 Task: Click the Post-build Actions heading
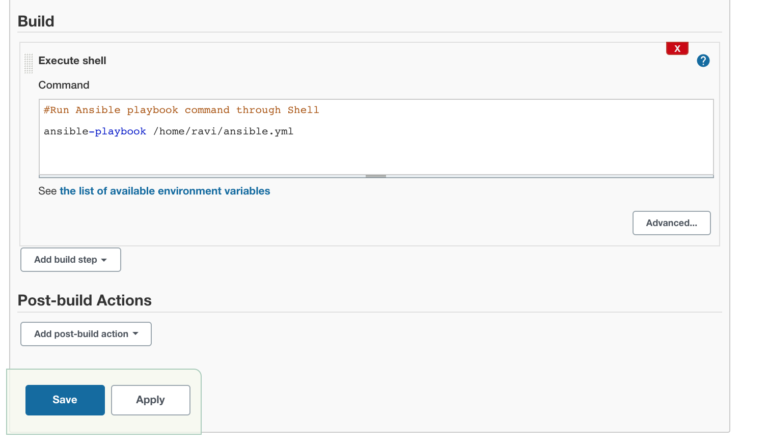85,300
